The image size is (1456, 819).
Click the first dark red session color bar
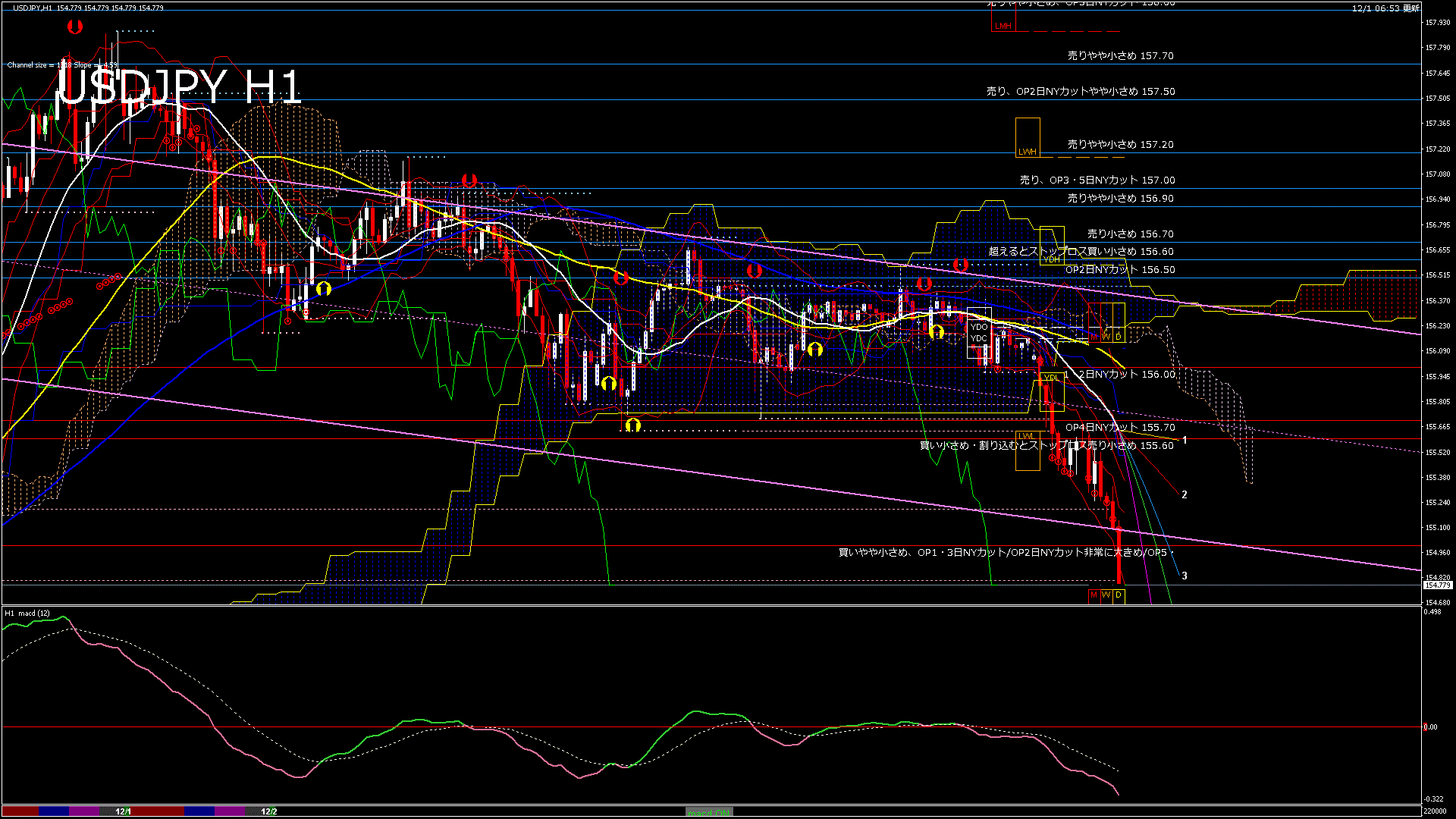pyautogui.click(x=20, y=811)
